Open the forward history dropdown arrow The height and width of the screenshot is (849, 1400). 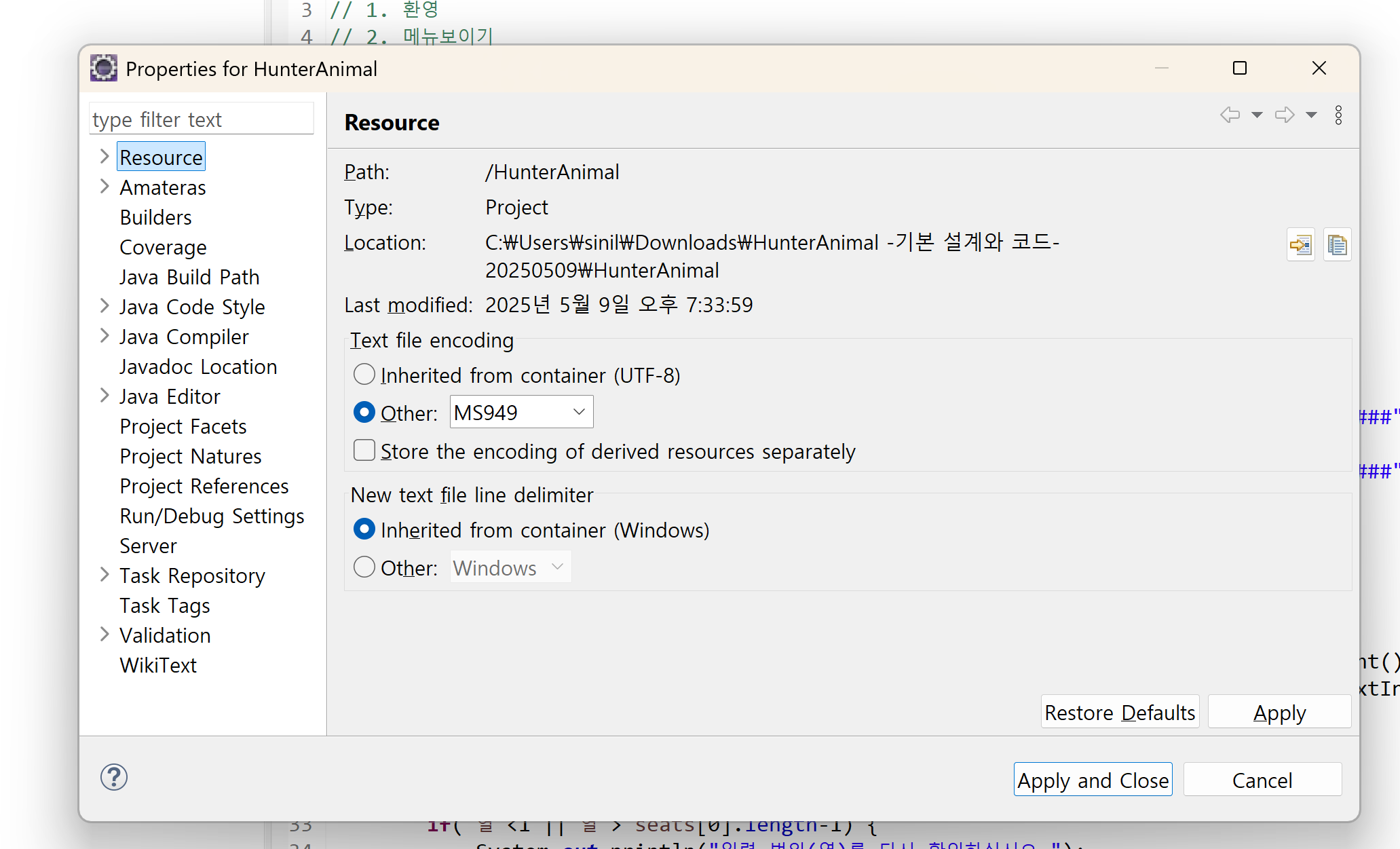[1311, 115]
